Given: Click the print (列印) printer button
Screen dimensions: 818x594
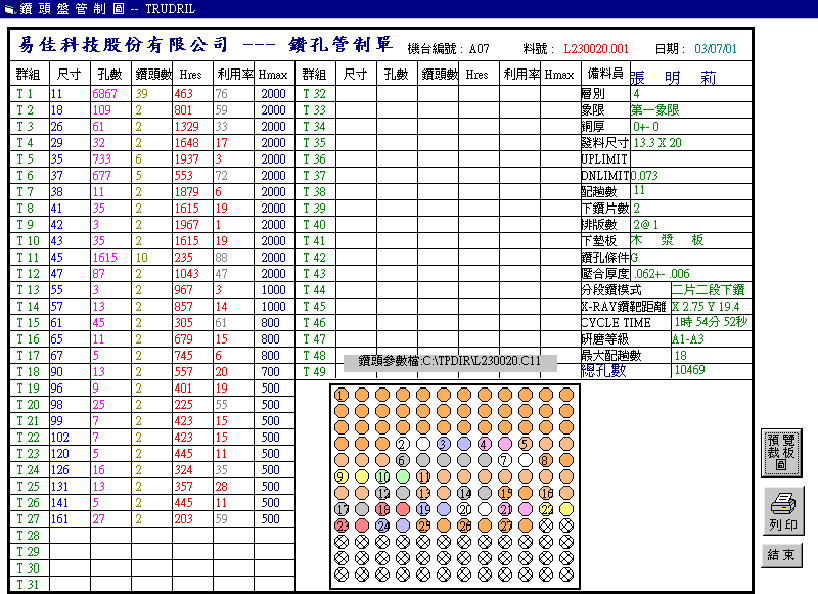Looking at the screenshot, I should (783, 512).
